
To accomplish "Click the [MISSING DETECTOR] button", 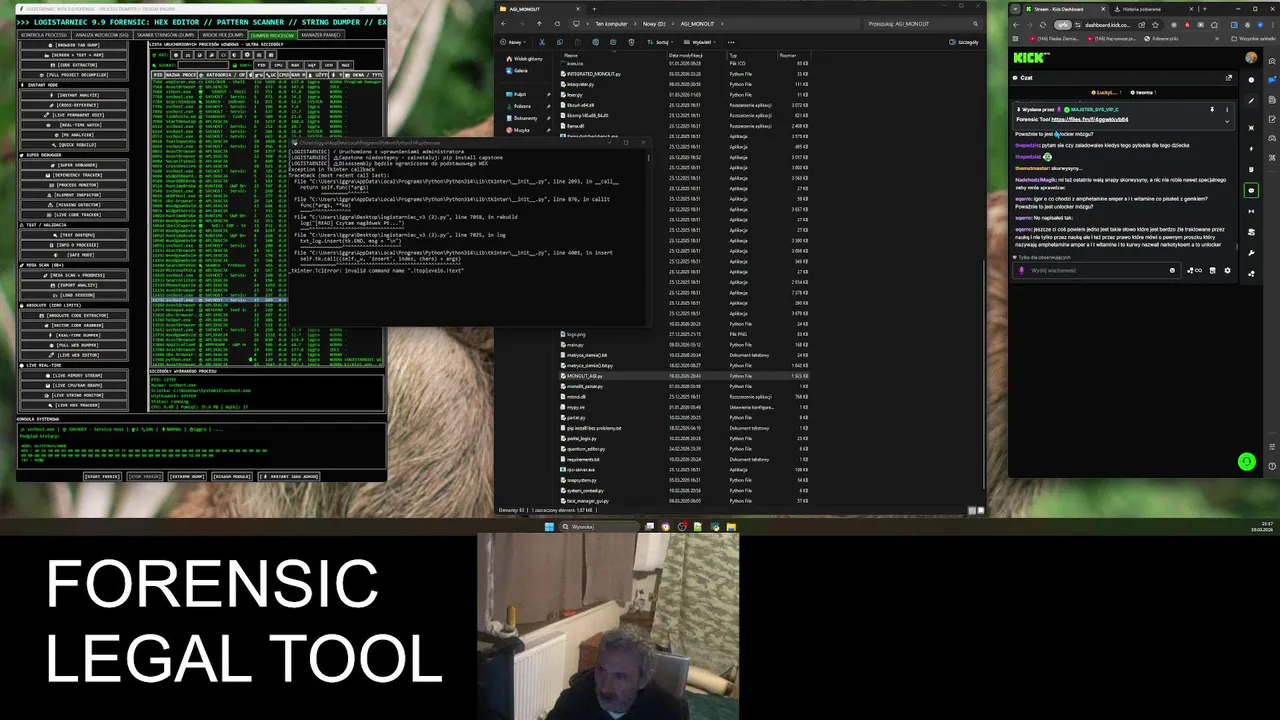I will click(74, 205).
